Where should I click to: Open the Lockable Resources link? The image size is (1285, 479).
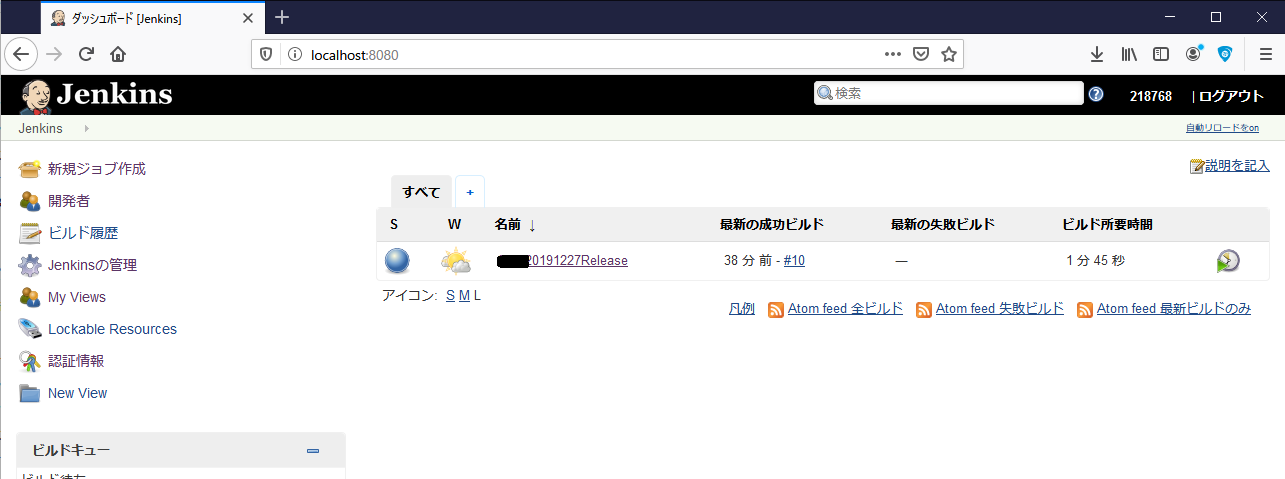(x=112, y=329)
